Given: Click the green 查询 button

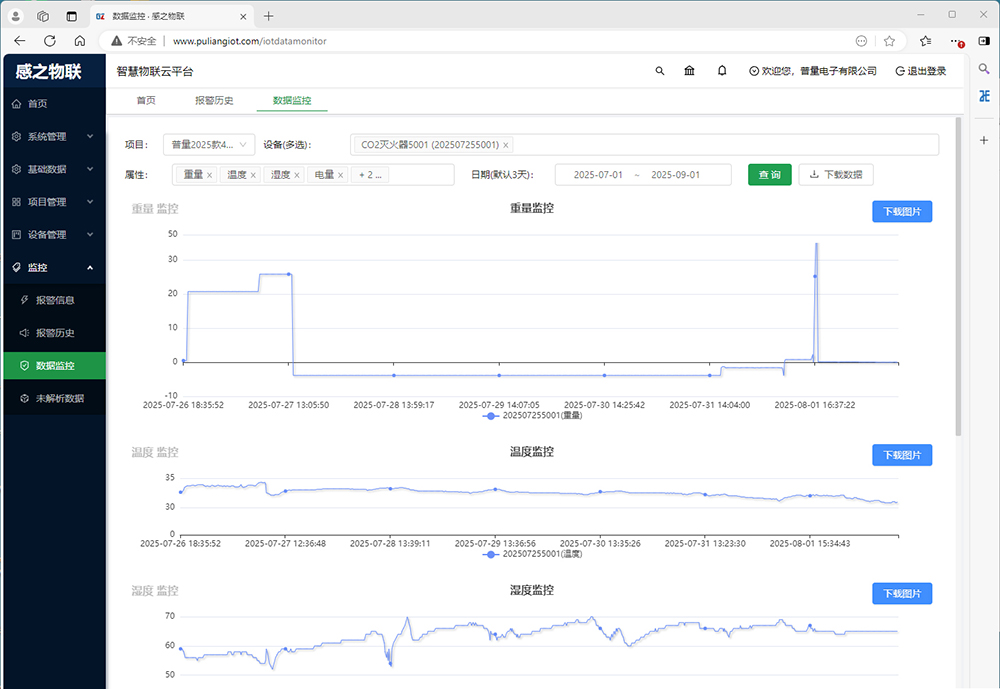Looking at the screenshot, I should click(x=769, y=175).
